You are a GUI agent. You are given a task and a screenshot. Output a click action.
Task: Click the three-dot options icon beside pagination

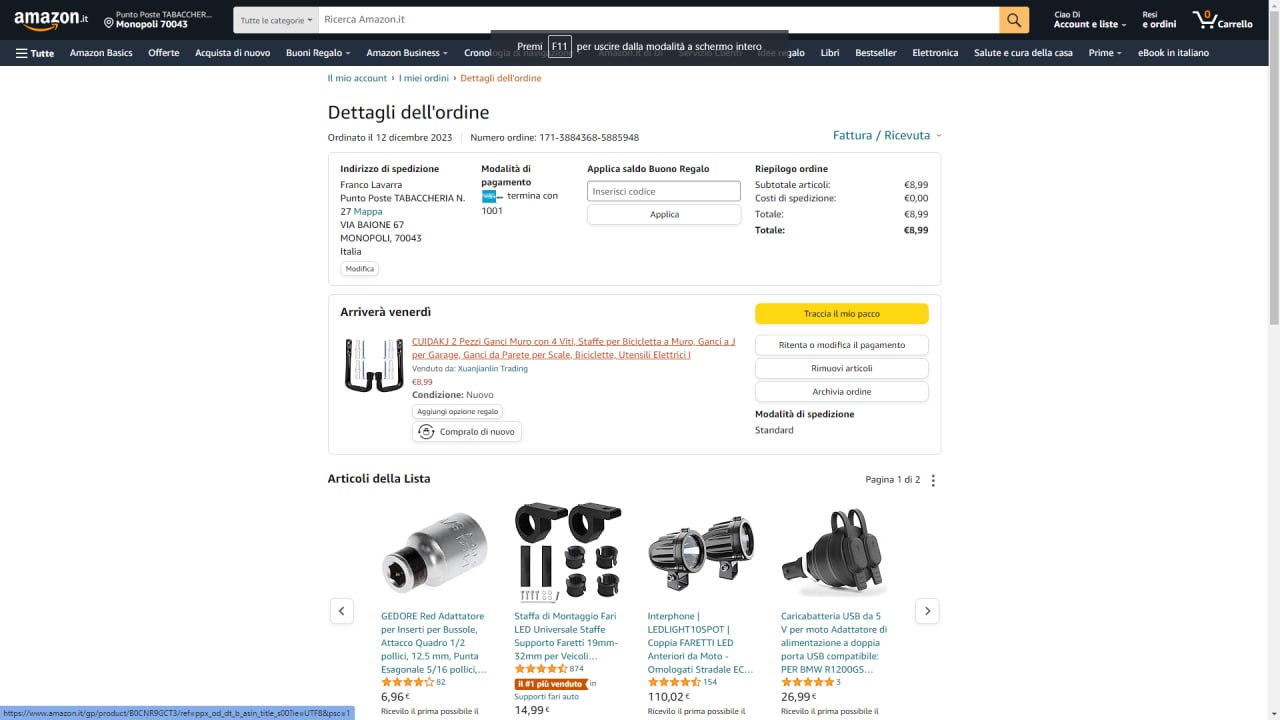933,480
